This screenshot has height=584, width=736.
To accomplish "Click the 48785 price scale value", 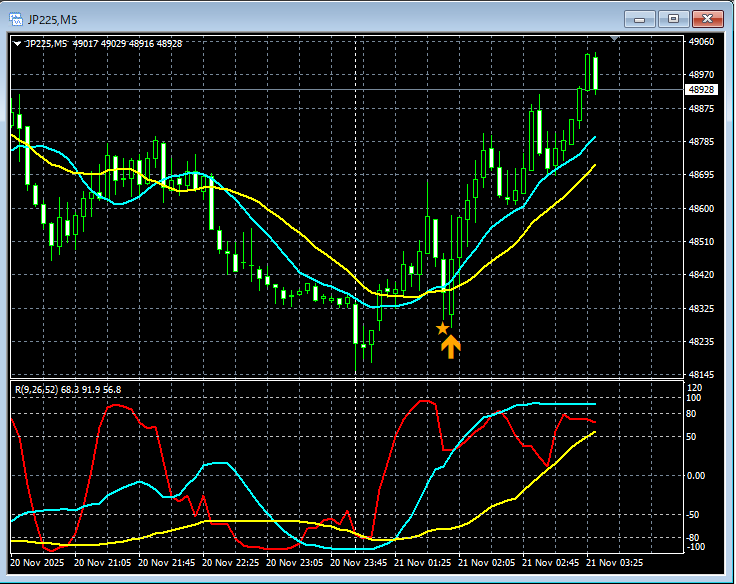I will click(x=701, y=141).
